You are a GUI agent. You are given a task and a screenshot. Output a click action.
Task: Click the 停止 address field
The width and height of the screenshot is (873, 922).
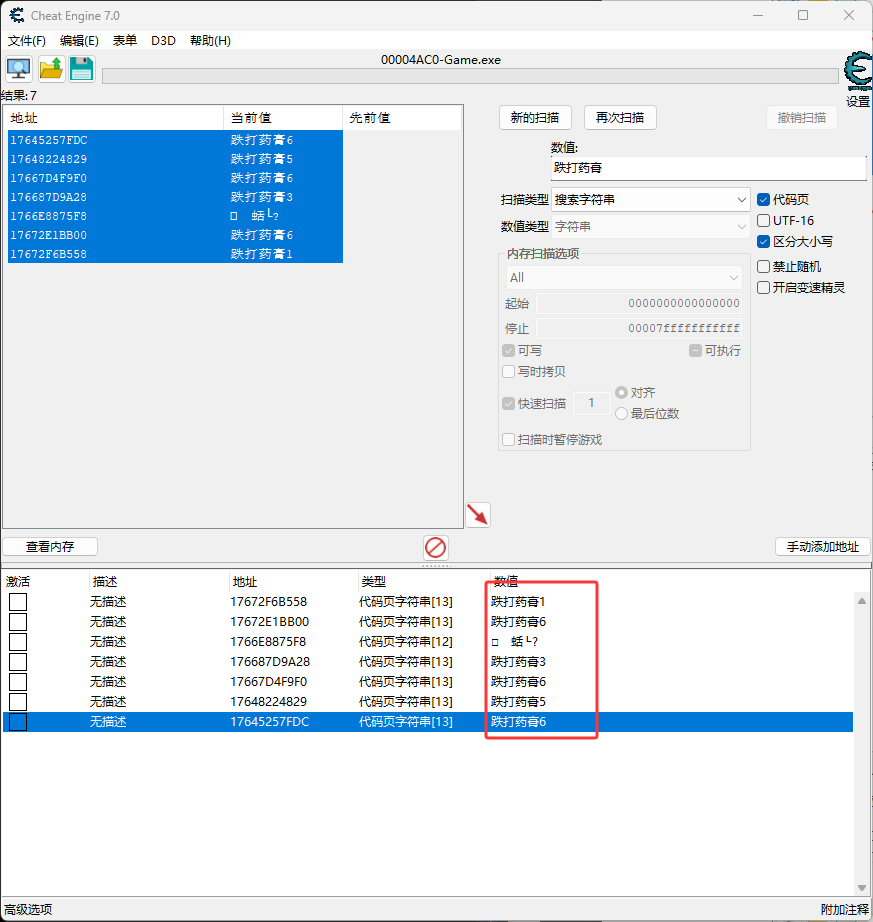tap(639, 328)
